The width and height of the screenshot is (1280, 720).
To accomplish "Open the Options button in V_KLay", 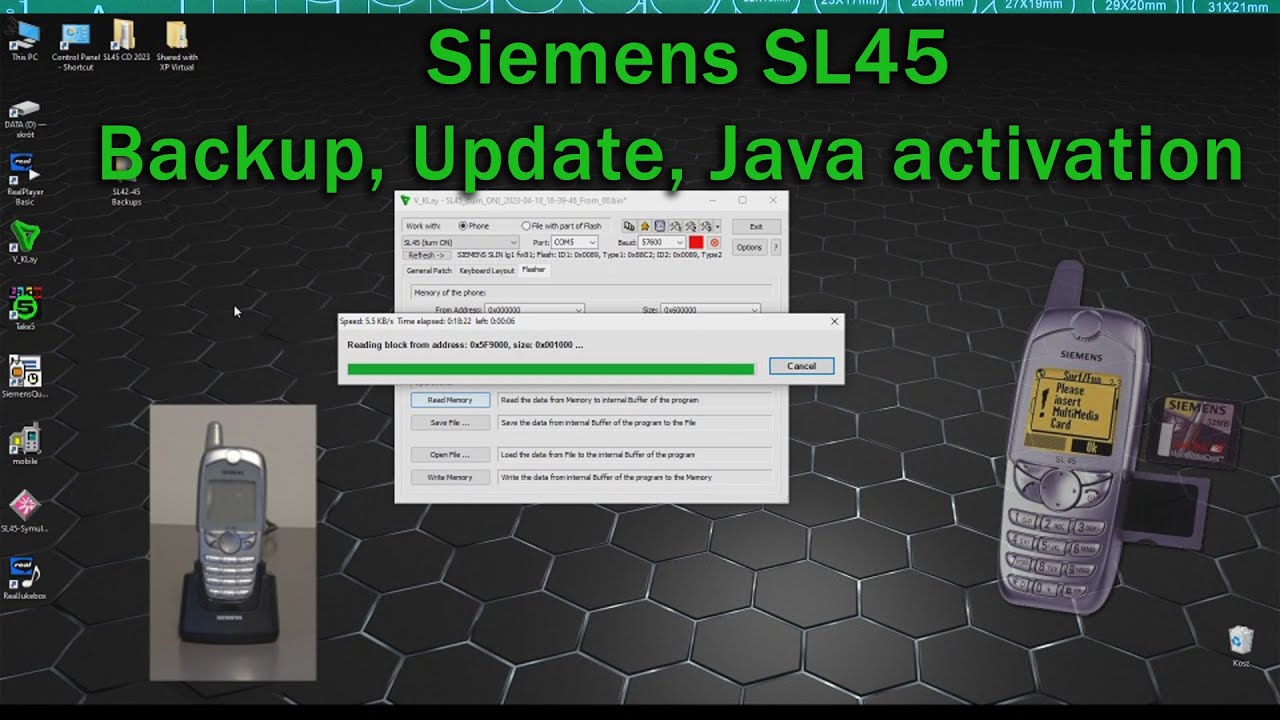I will tap(749, 247).
